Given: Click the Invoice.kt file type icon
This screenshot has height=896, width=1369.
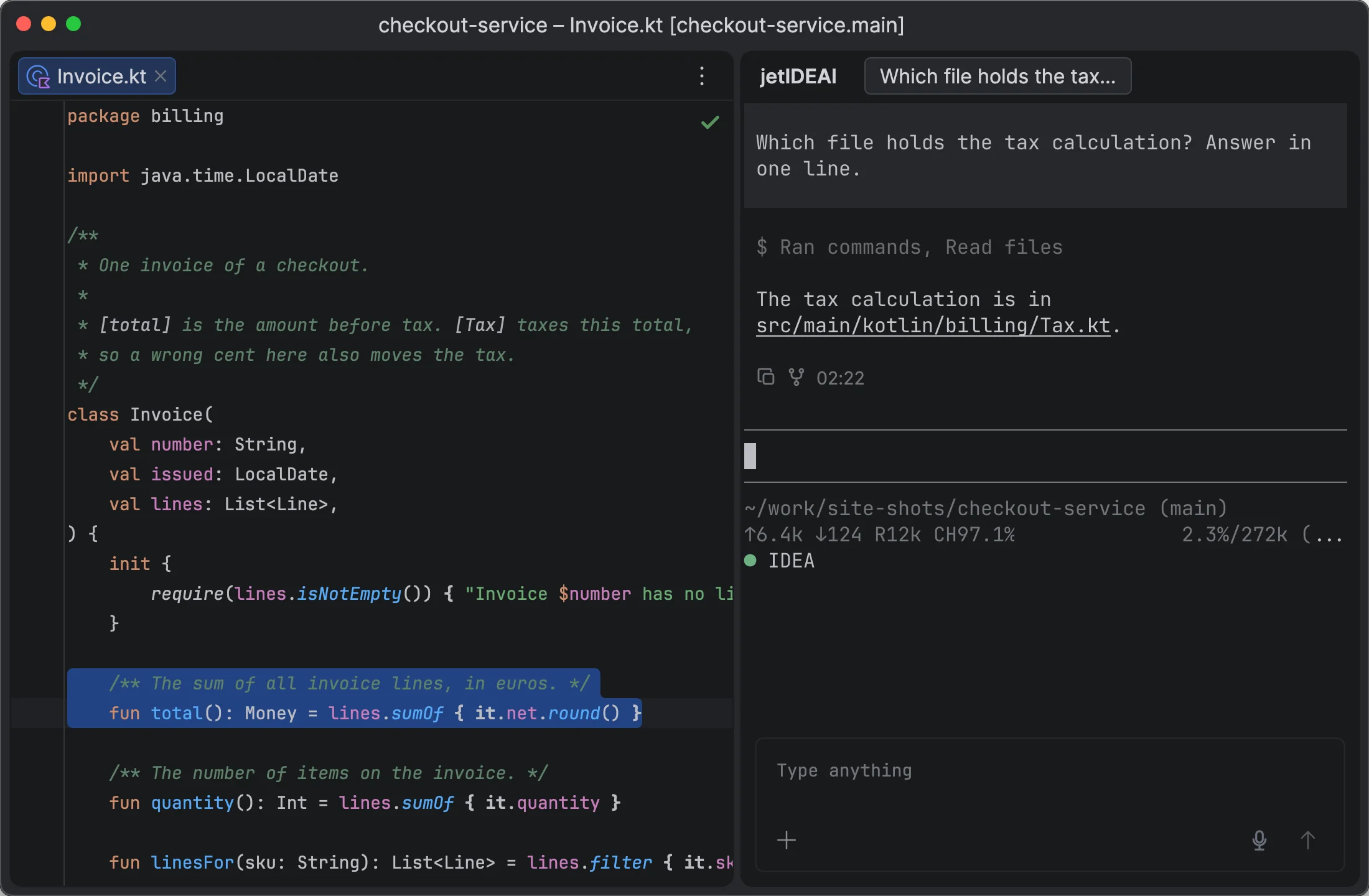Looking at the screenshot, I should [39, 77].
